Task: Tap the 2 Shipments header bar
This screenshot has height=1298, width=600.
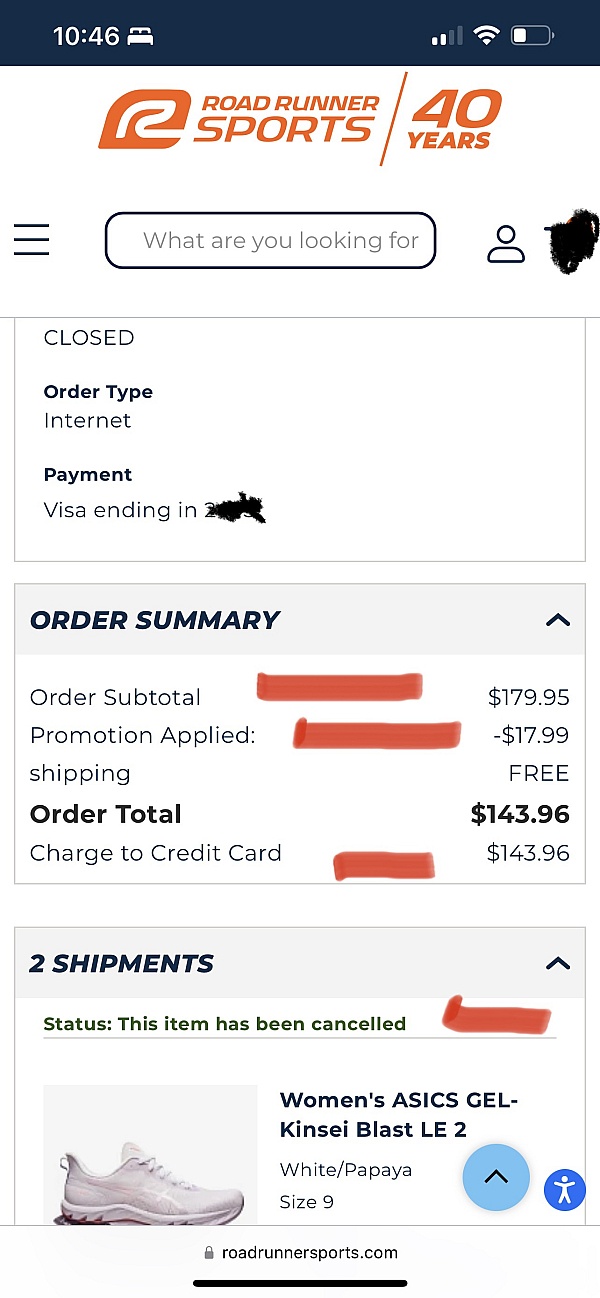Action: (x=300, y=963)
